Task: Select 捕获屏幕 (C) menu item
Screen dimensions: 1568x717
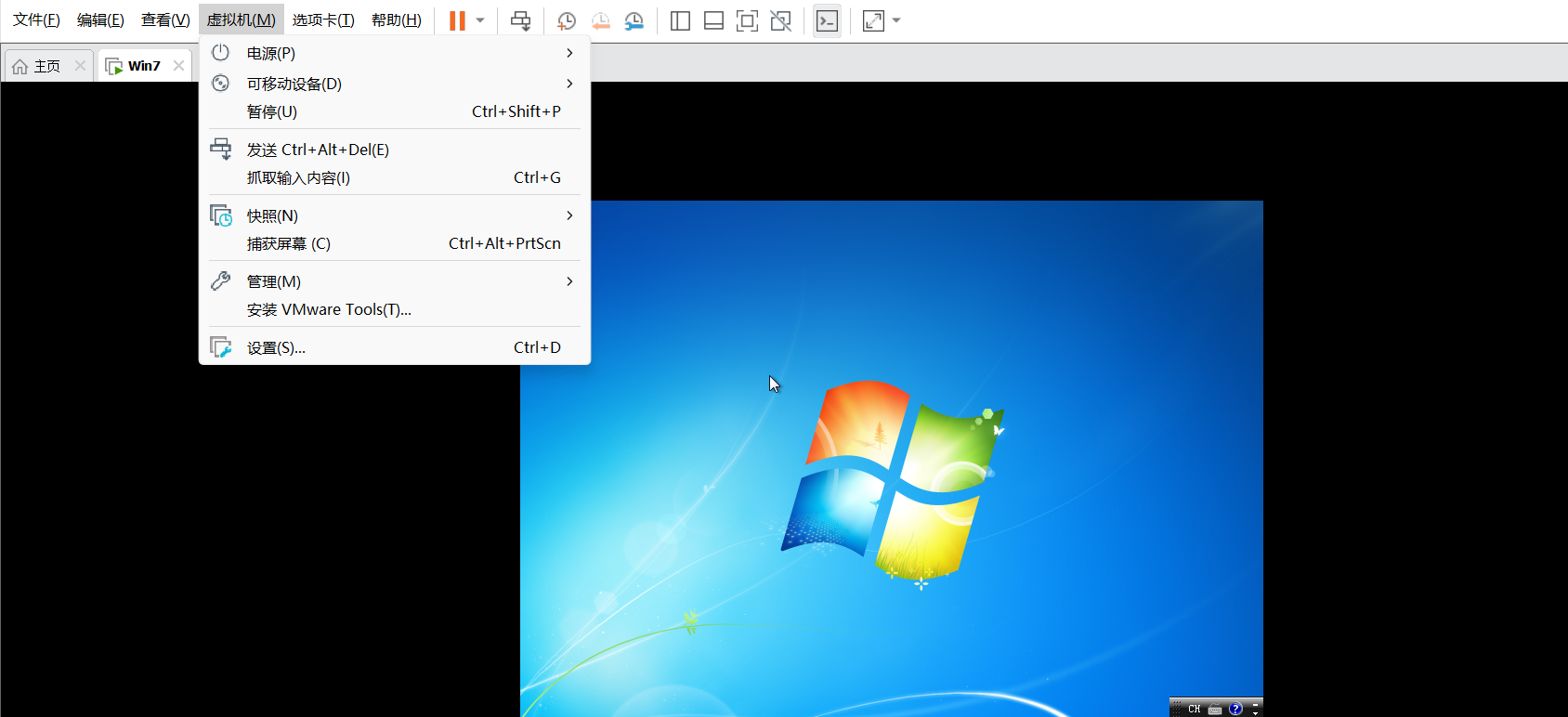Action: [395, 243]
